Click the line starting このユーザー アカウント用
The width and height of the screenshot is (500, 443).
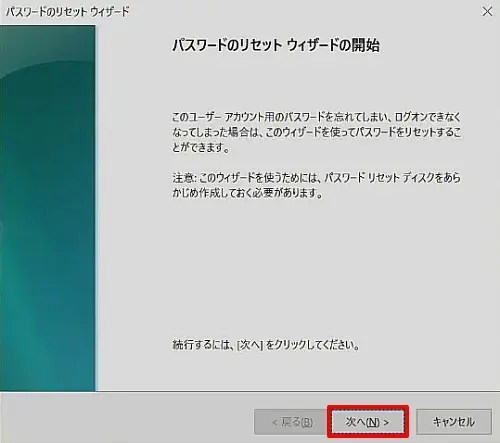pyautogui.click(x=316, y=117)
